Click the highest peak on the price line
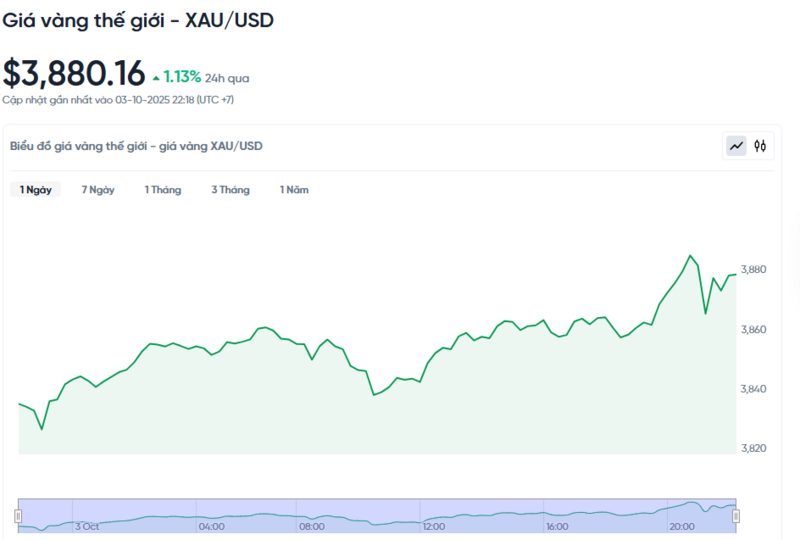Screen dimensions: 800x540 click(690, 256)
